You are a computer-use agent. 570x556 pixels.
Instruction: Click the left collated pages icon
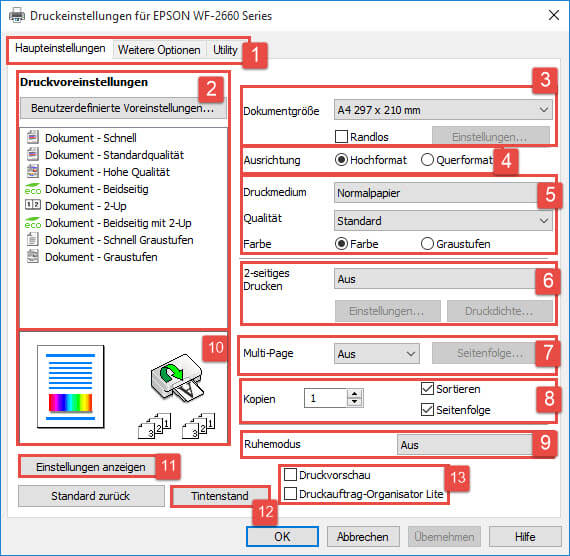click(x=154, y=426)
